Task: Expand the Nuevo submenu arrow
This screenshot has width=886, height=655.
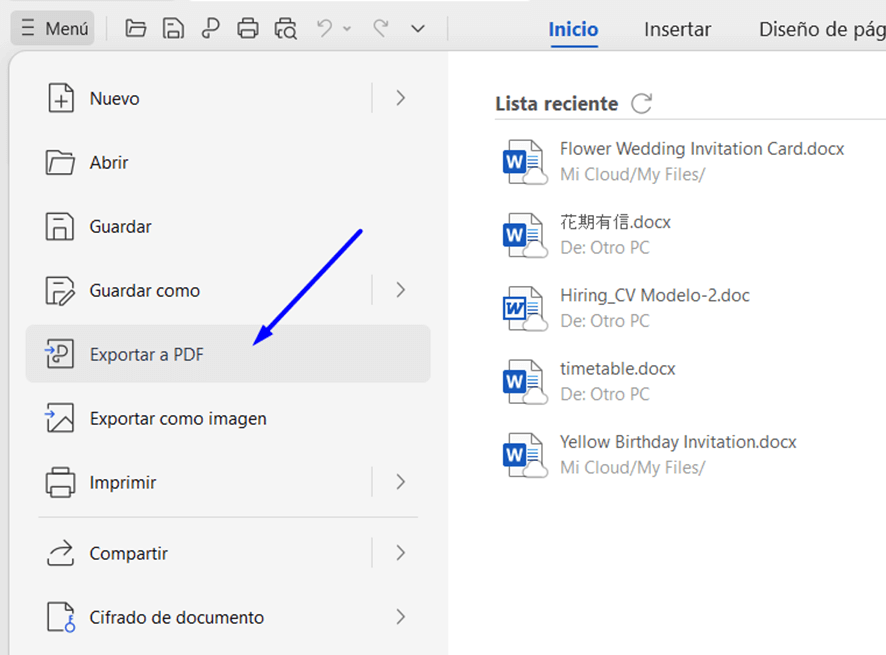Action: [400, 98]
